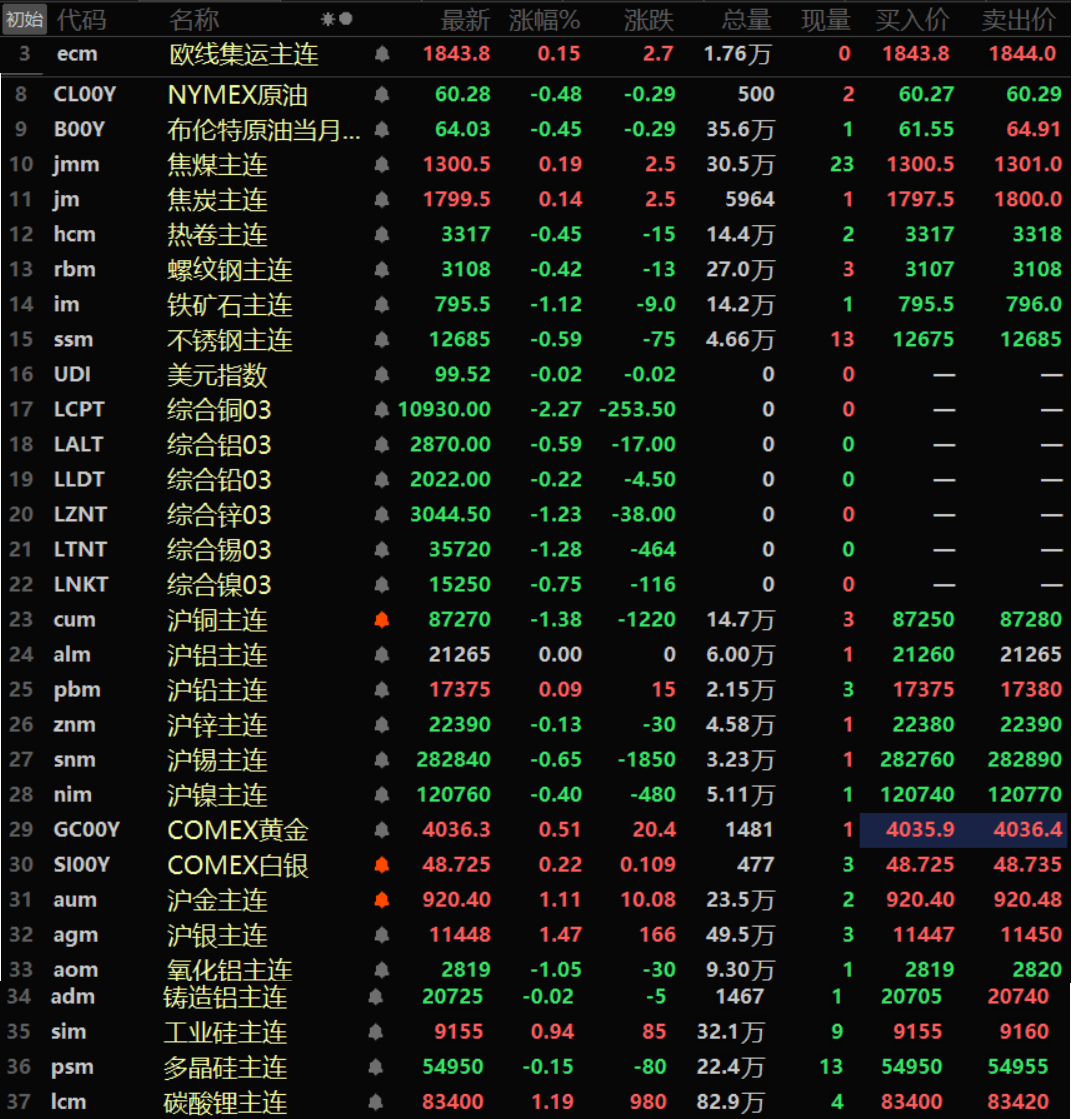Screen dimensions: 1072x1119
Task: Click the bell icon for COMEX黄金
Action: [x=381, y=830]
